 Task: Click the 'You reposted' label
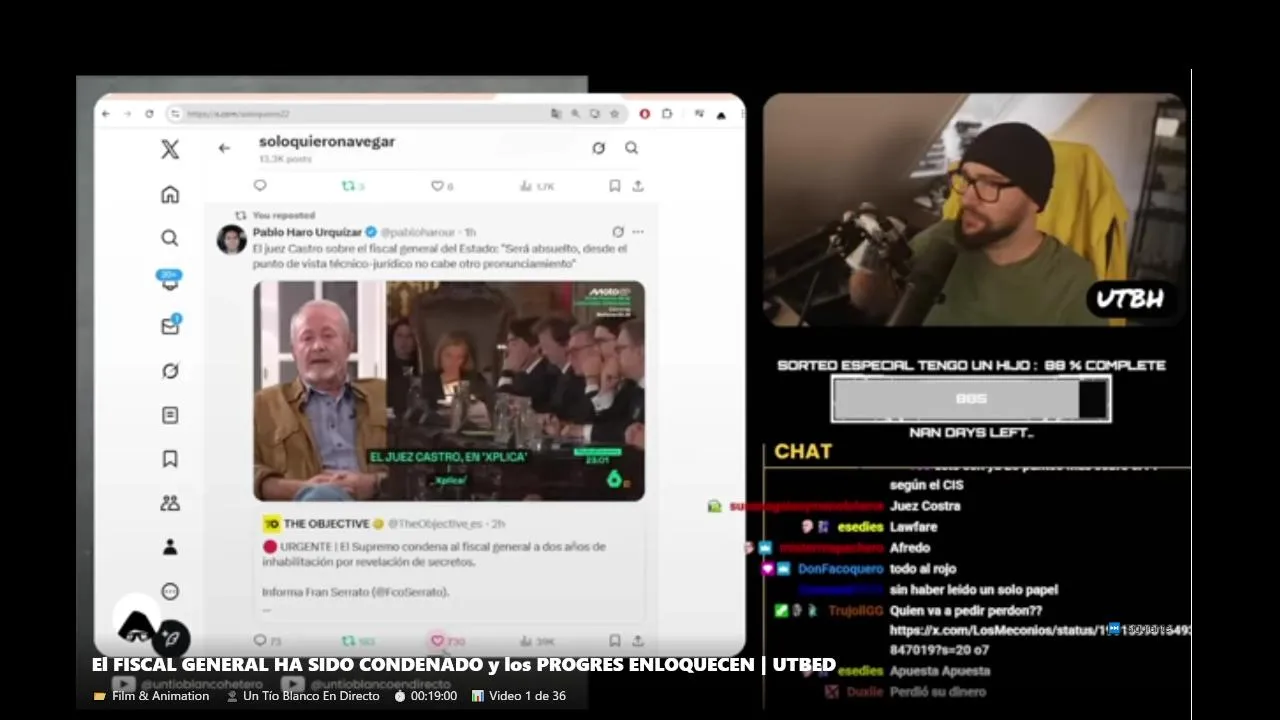click(x=284, y=215)
